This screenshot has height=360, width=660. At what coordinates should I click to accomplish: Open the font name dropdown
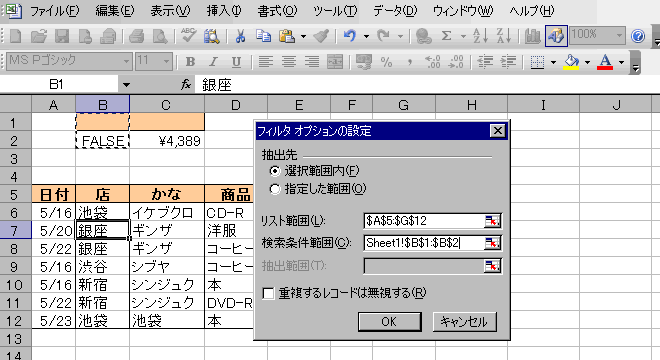[126, 62]
